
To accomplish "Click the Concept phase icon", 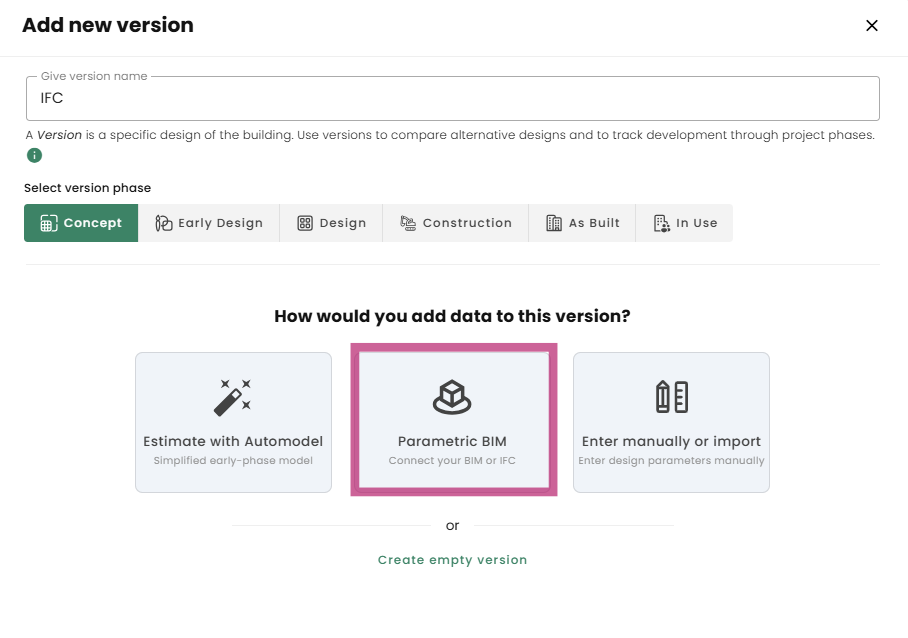I will pos(48,223).
